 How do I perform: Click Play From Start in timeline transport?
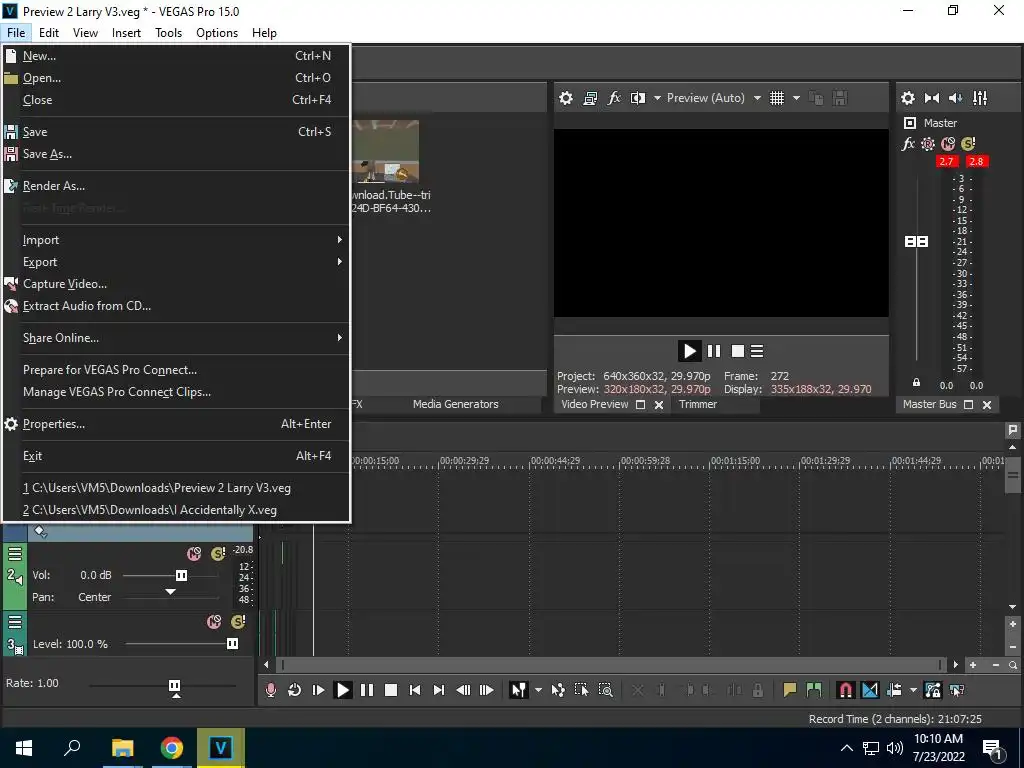(x=319, y=690)
